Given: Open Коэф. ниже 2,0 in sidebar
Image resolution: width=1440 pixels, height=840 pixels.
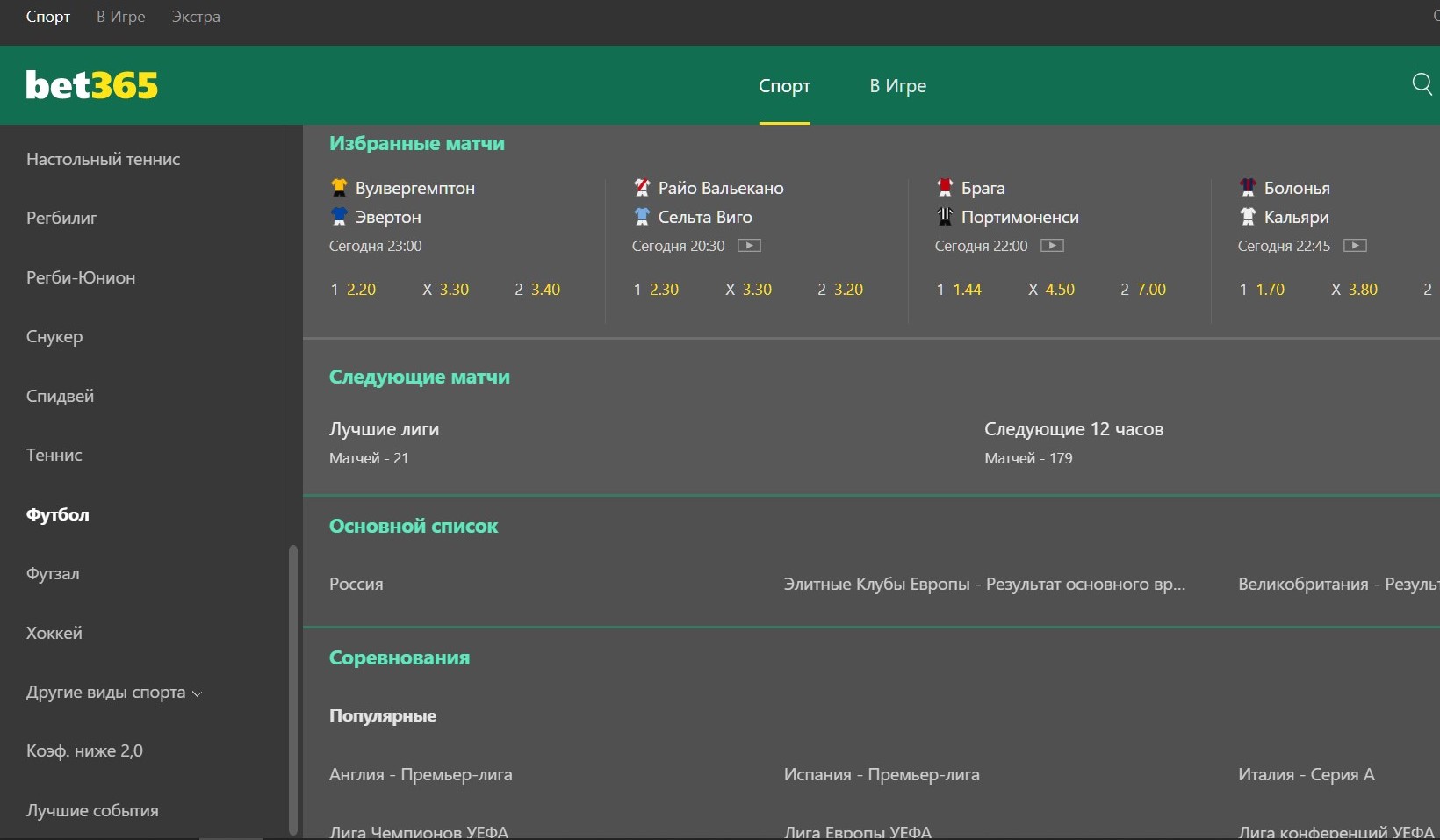Looking at the screenshot, I should tap(84, 750).
